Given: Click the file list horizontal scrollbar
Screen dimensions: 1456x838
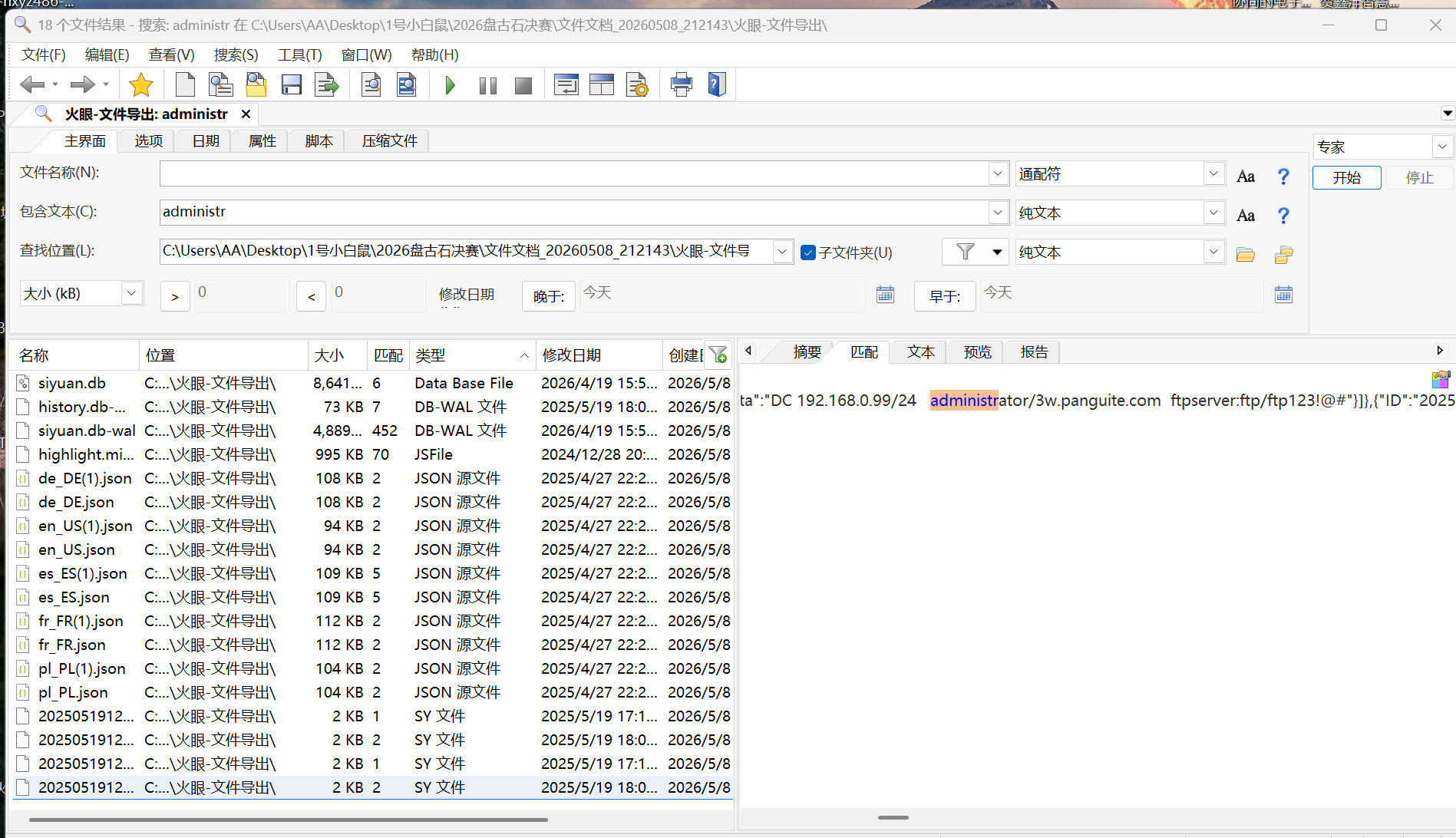Looking at the screenshot, I should pos(288,820).
